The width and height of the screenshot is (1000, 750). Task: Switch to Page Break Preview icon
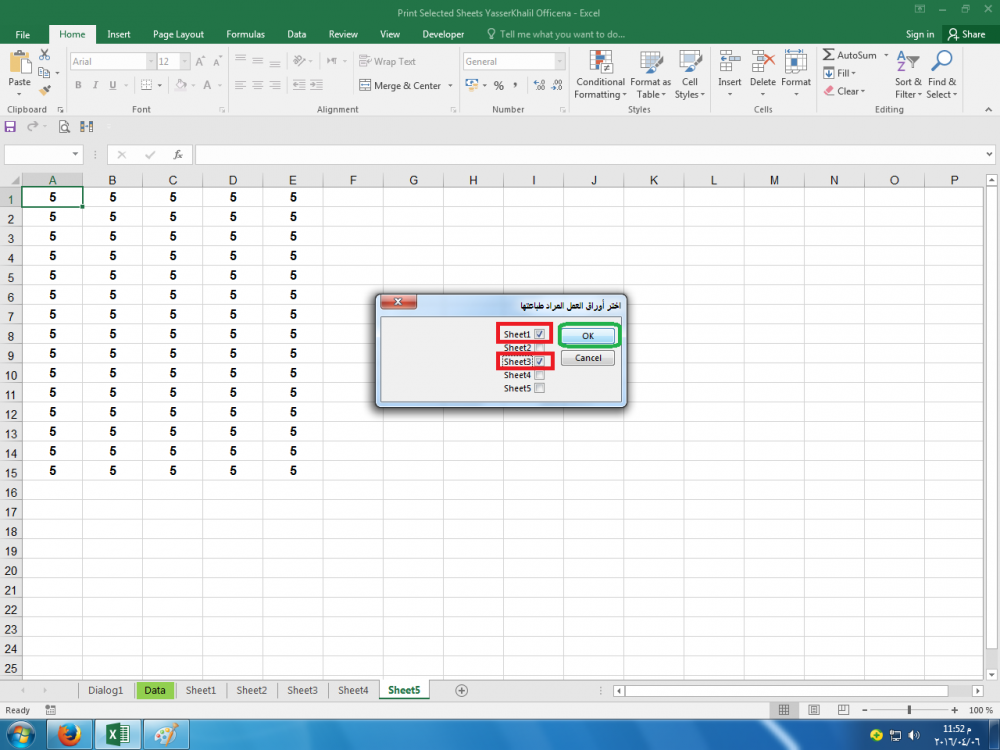coord(843,710)
